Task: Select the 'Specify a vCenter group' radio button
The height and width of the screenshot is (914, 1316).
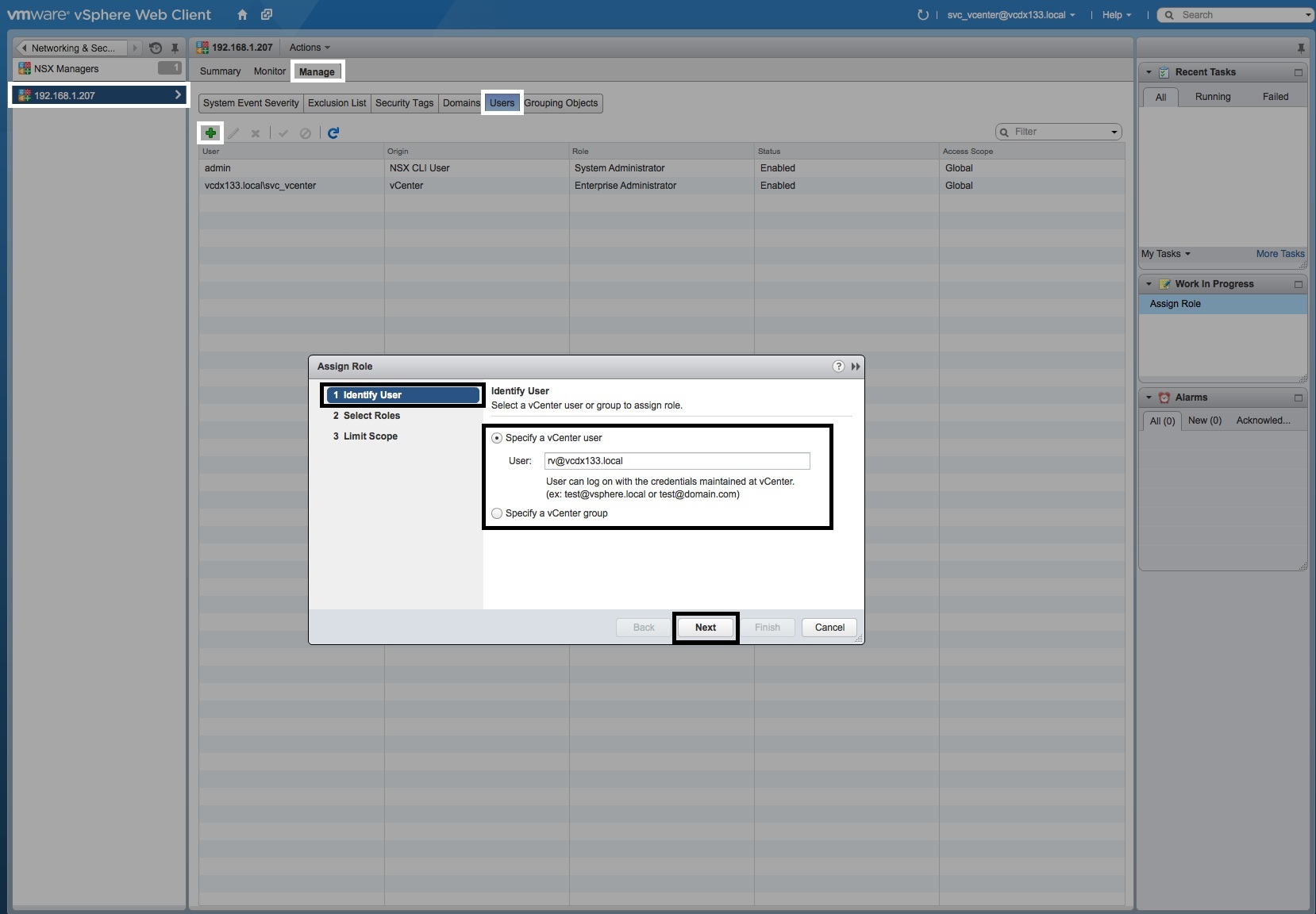Action: tap(497, 513)
